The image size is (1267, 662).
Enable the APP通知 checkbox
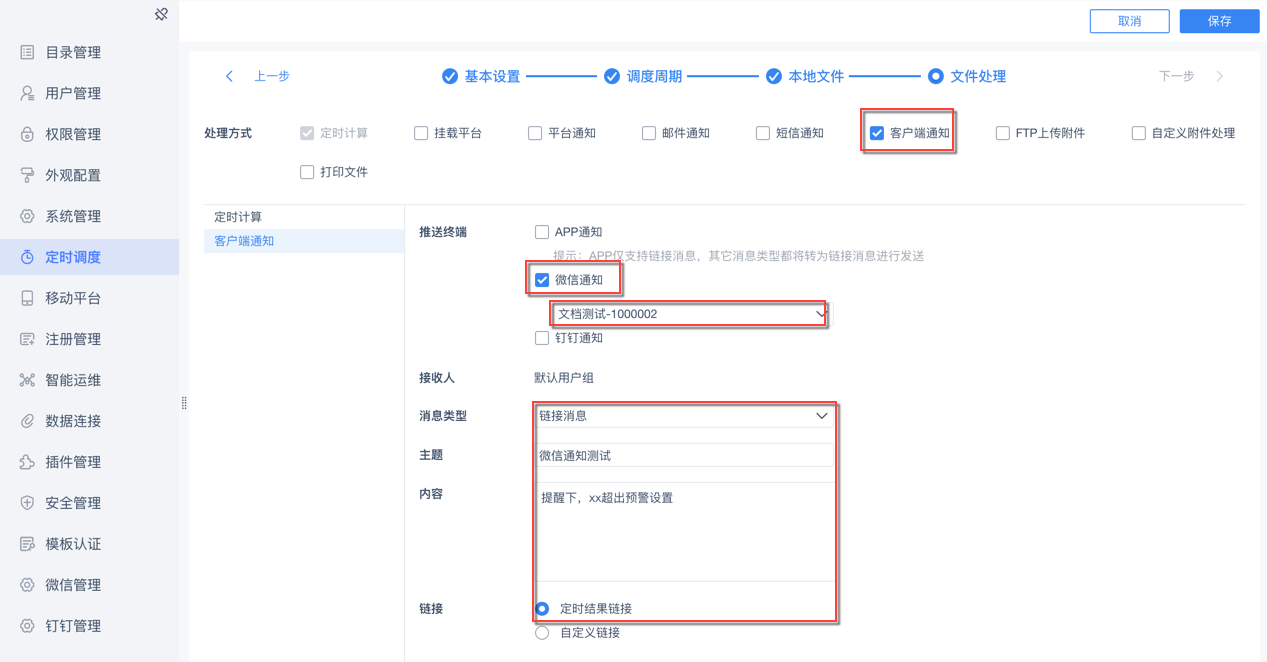tap(542, 232)
